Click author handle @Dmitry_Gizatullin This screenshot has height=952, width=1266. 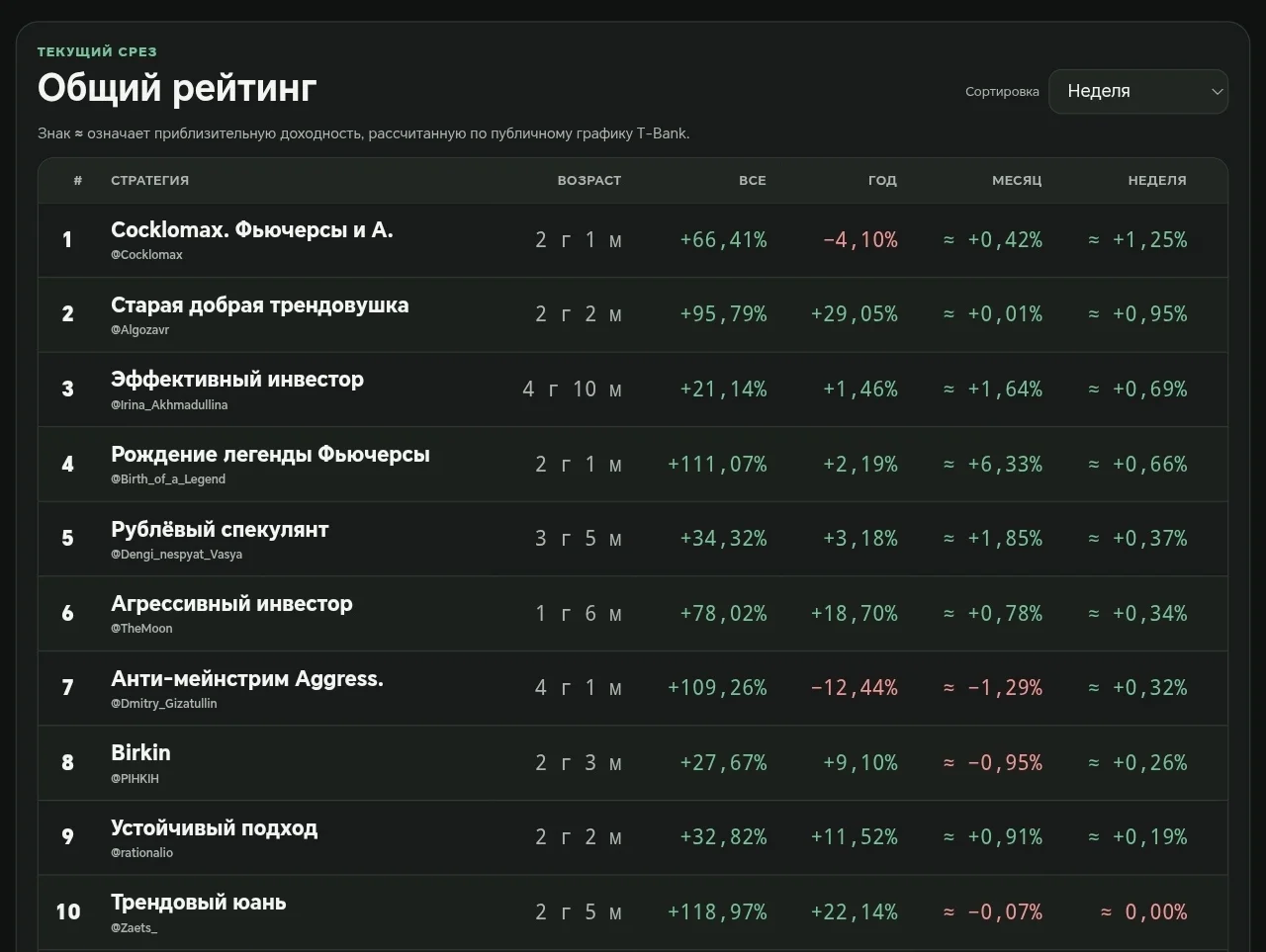[x=163, y=704]
